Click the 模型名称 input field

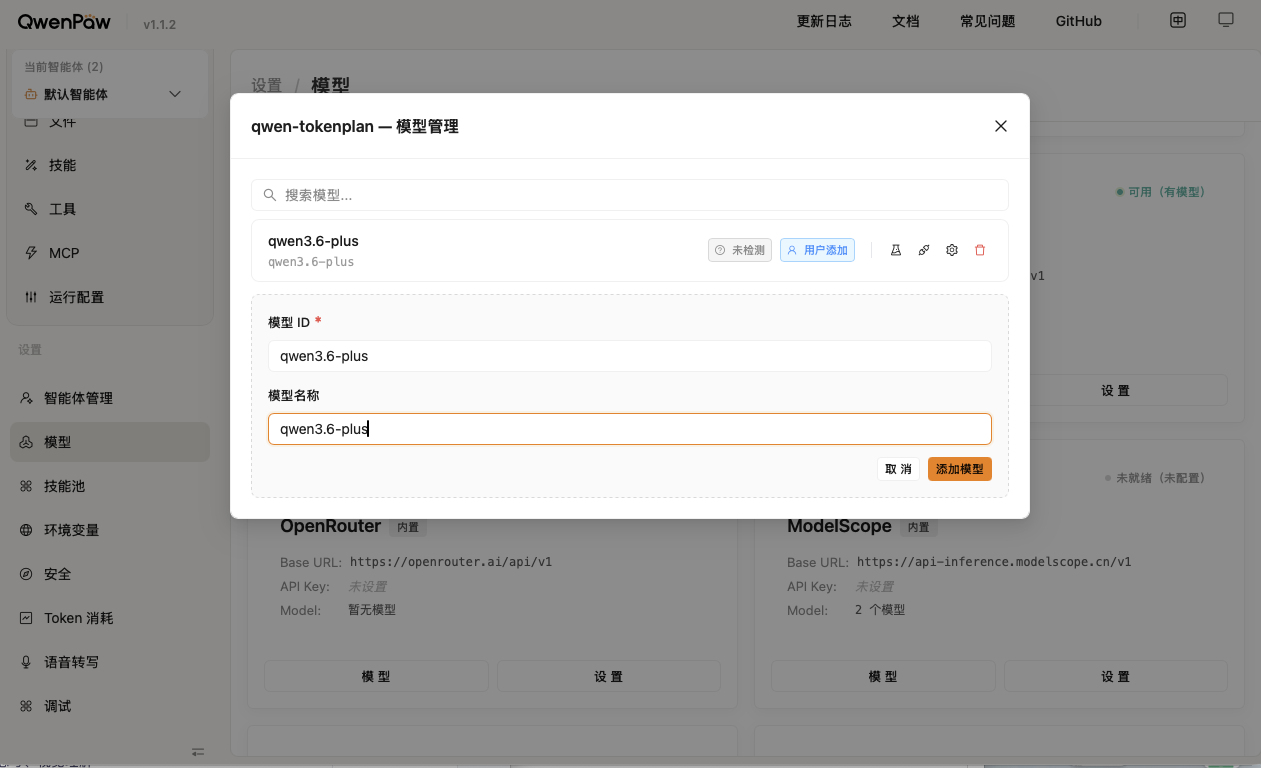tap(630, 429)
